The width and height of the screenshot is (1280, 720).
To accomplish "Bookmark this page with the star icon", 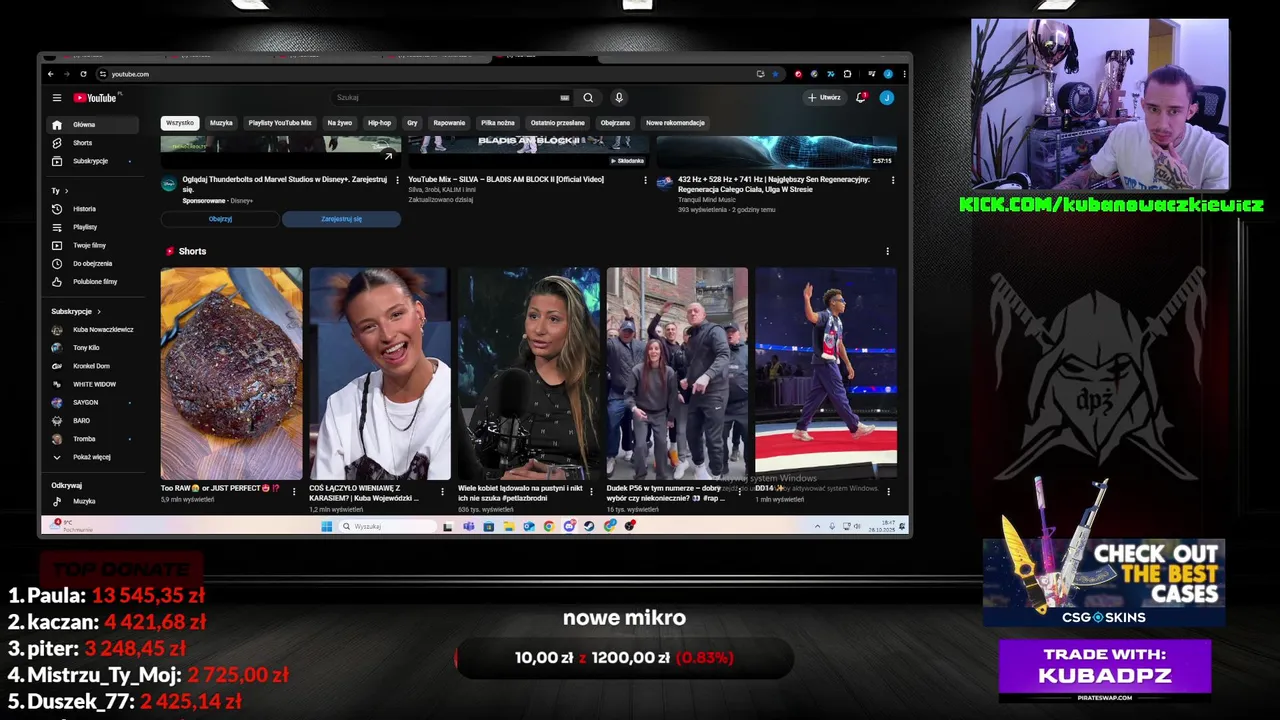I will tap(776, 74).
